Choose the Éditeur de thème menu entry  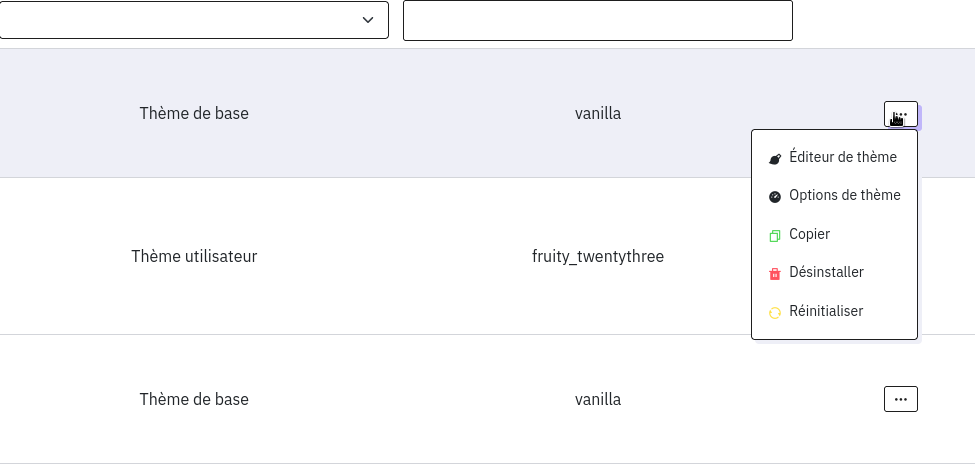click(842, 157)
